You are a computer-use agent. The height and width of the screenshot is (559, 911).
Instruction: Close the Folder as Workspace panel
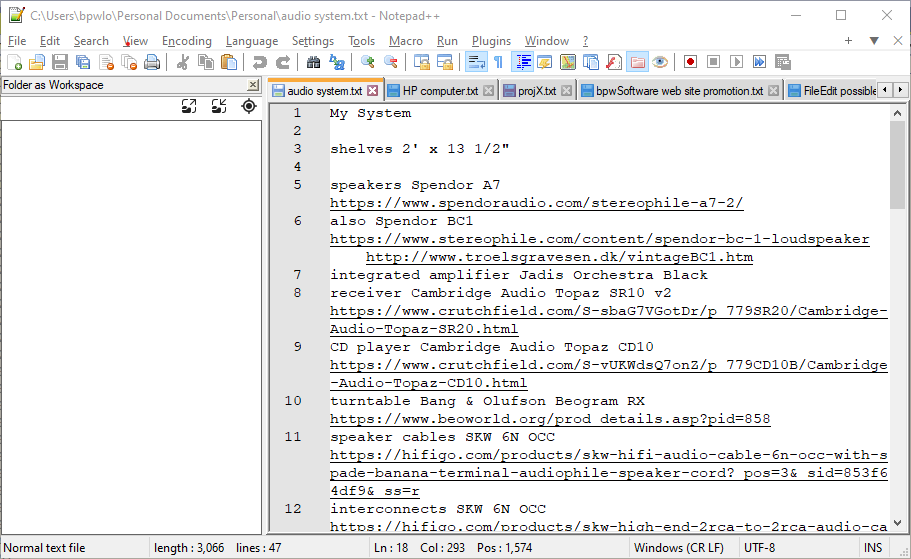(x=253, y=85)
